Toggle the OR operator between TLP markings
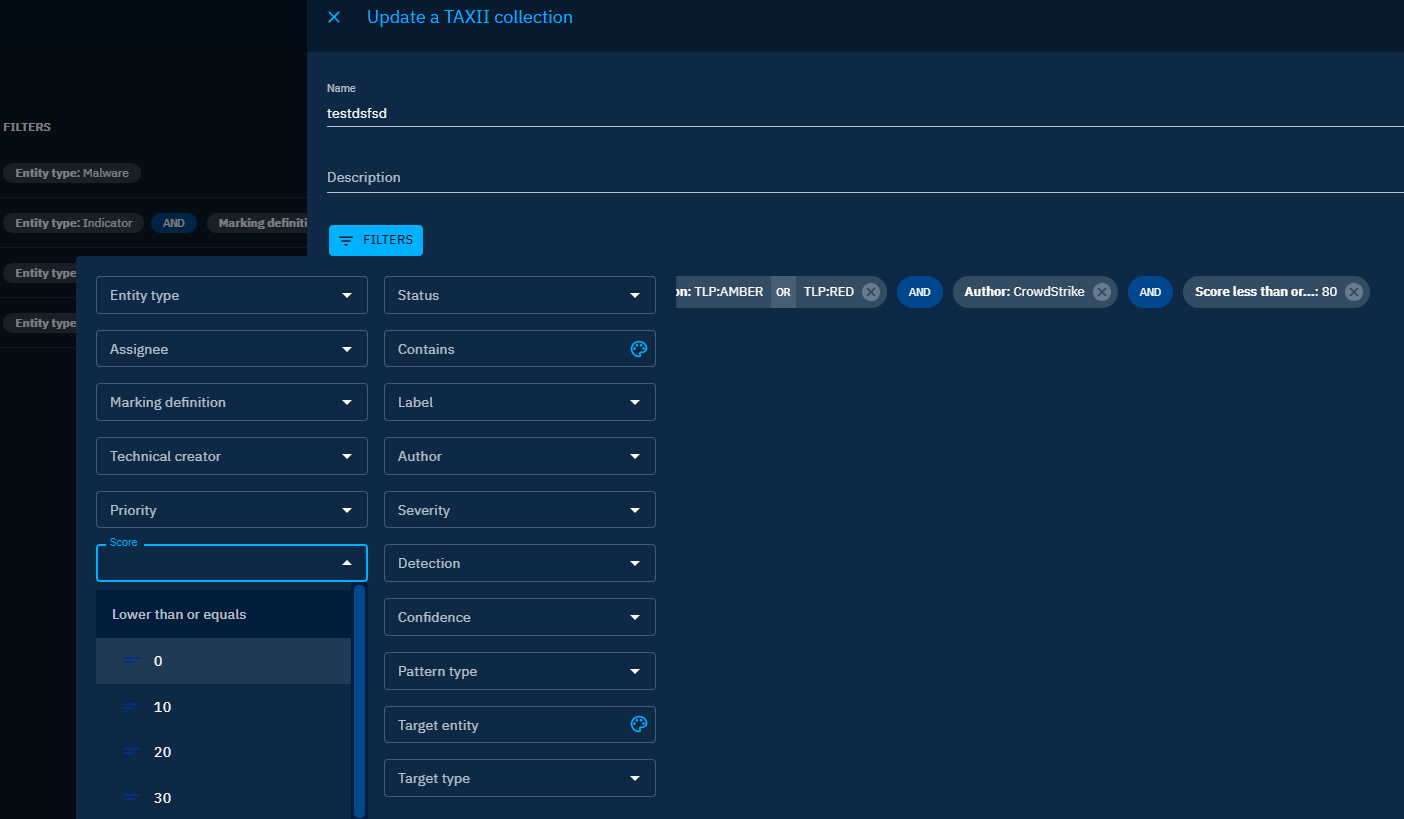 point(783,292)
